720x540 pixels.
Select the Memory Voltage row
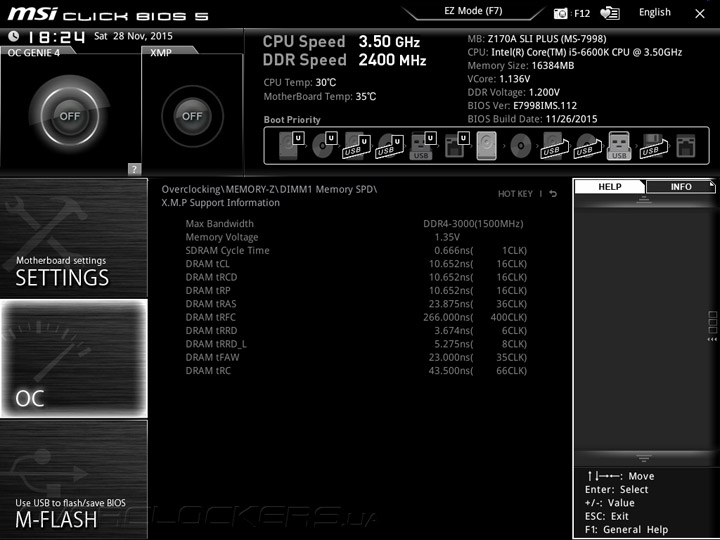[x=356, y=237]
